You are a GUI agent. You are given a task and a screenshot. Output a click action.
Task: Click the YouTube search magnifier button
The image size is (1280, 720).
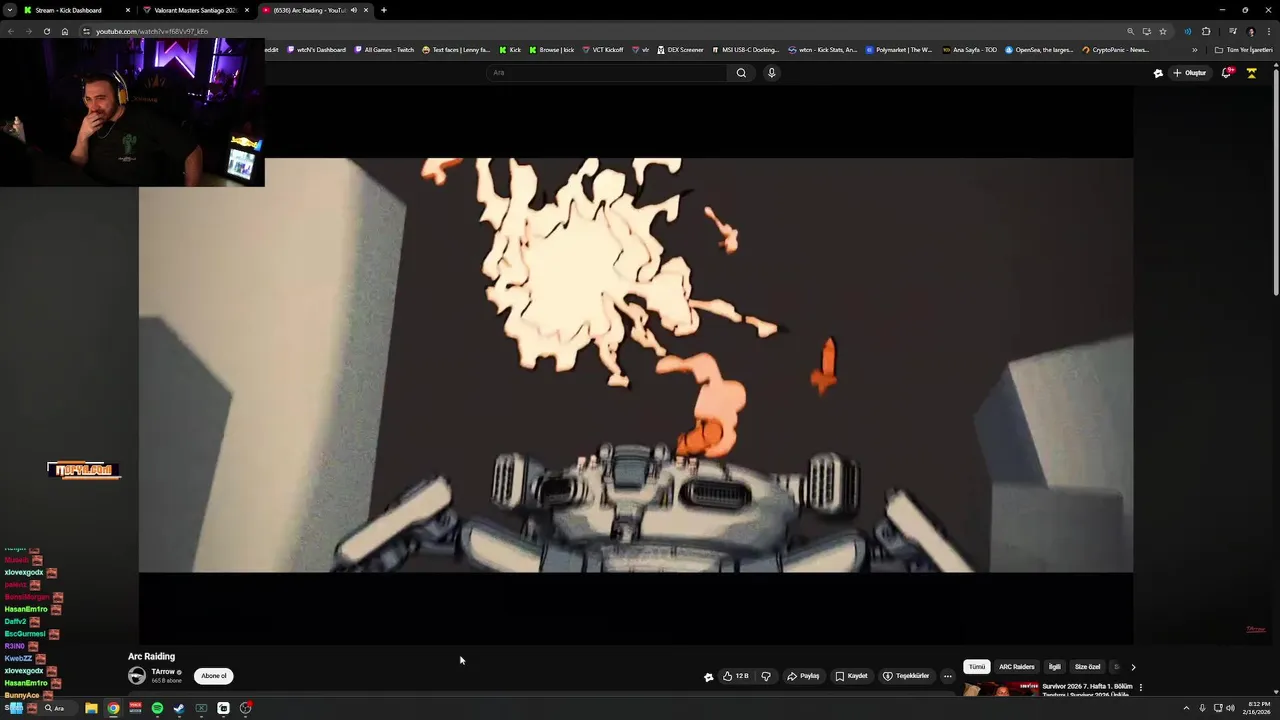(741, 73)
